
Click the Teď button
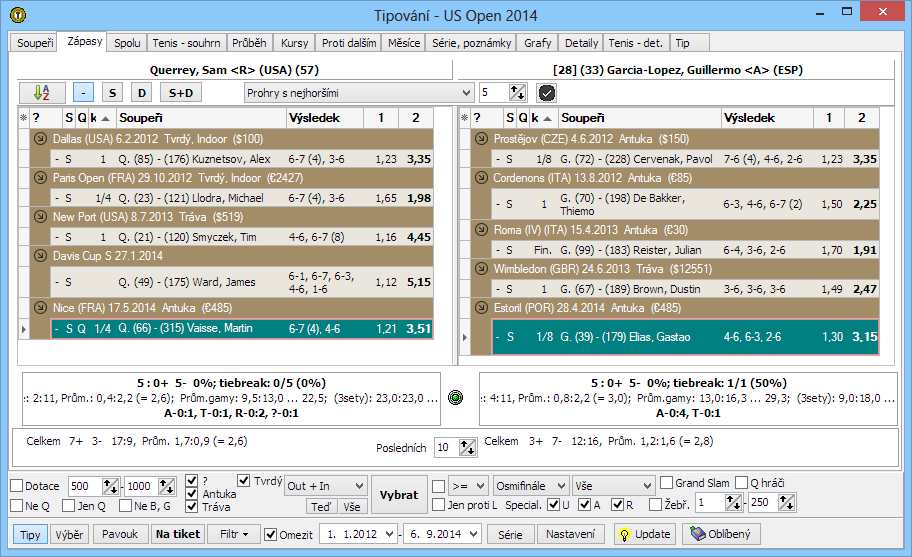[321, 506]
